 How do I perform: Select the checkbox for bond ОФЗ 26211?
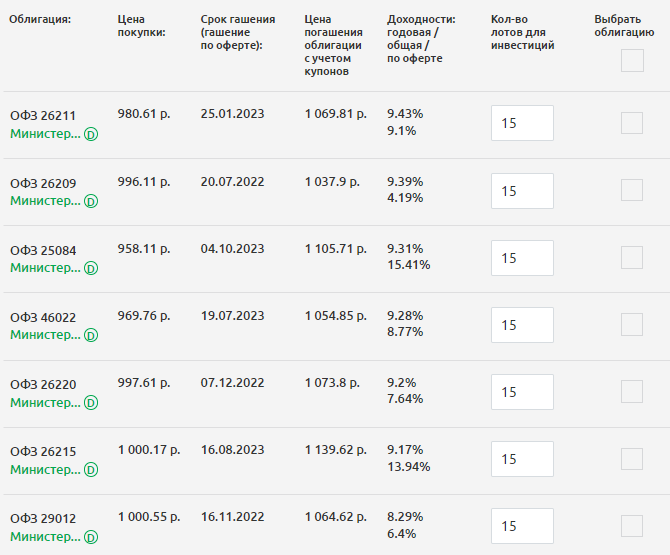[x=632, y=123]
